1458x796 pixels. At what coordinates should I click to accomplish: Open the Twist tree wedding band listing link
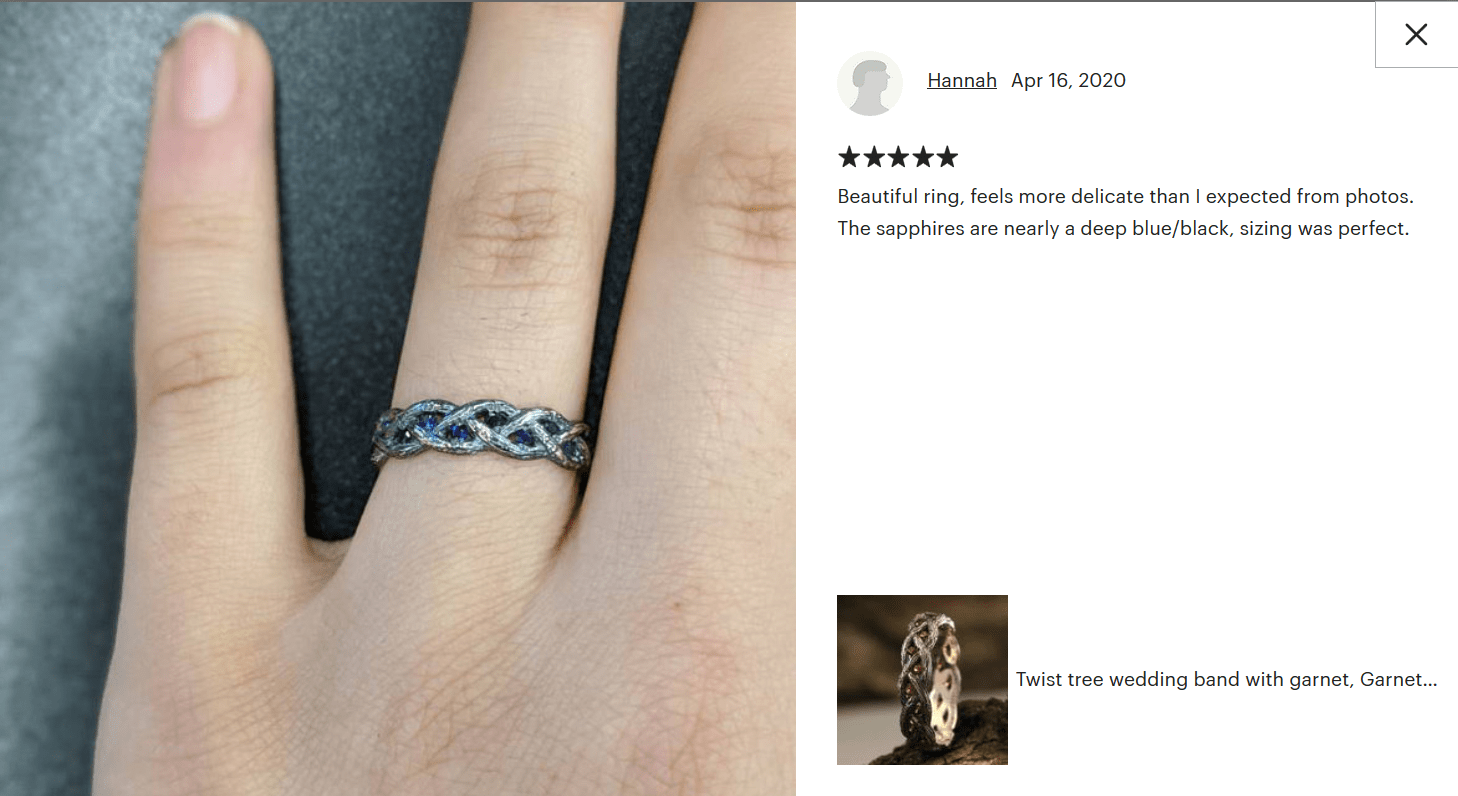[1227, 680]
